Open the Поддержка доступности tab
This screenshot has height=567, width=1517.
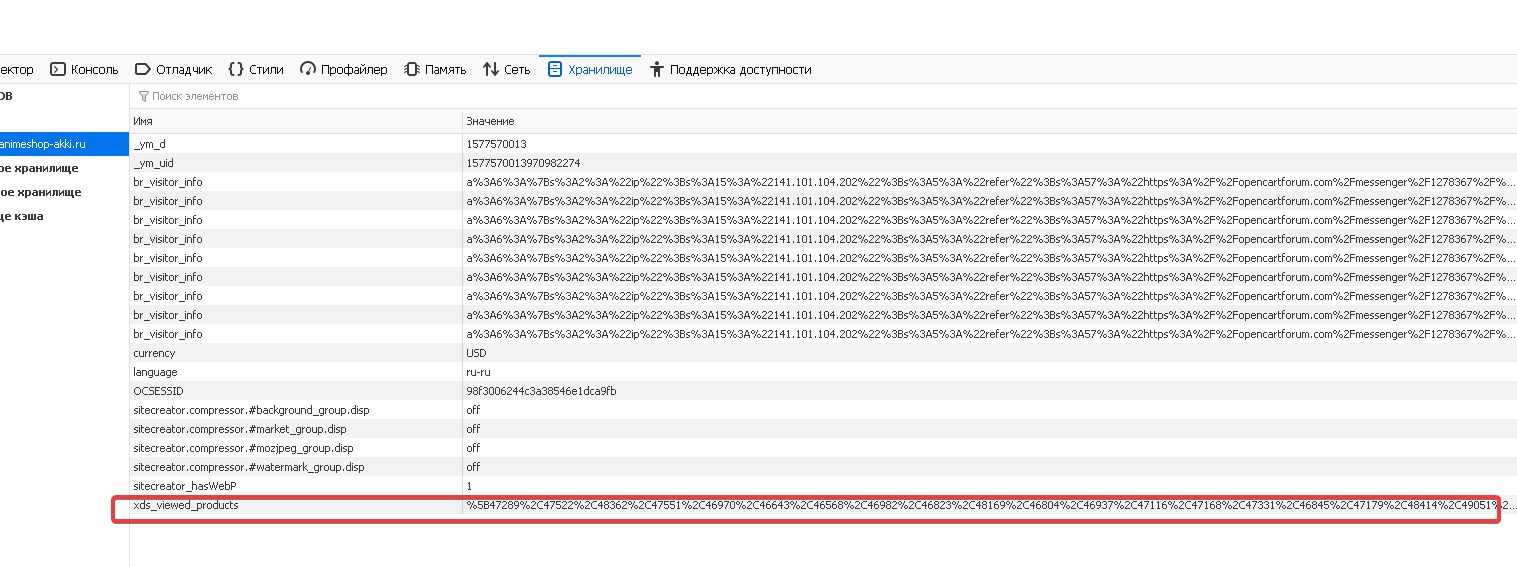point(730,70)
